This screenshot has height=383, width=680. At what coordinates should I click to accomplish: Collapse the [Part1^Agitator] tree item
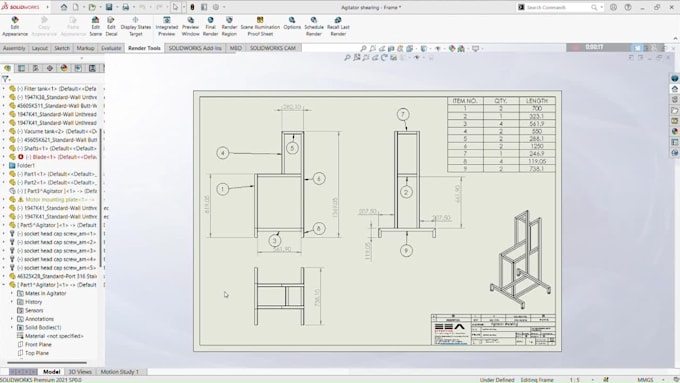point(4,285)
